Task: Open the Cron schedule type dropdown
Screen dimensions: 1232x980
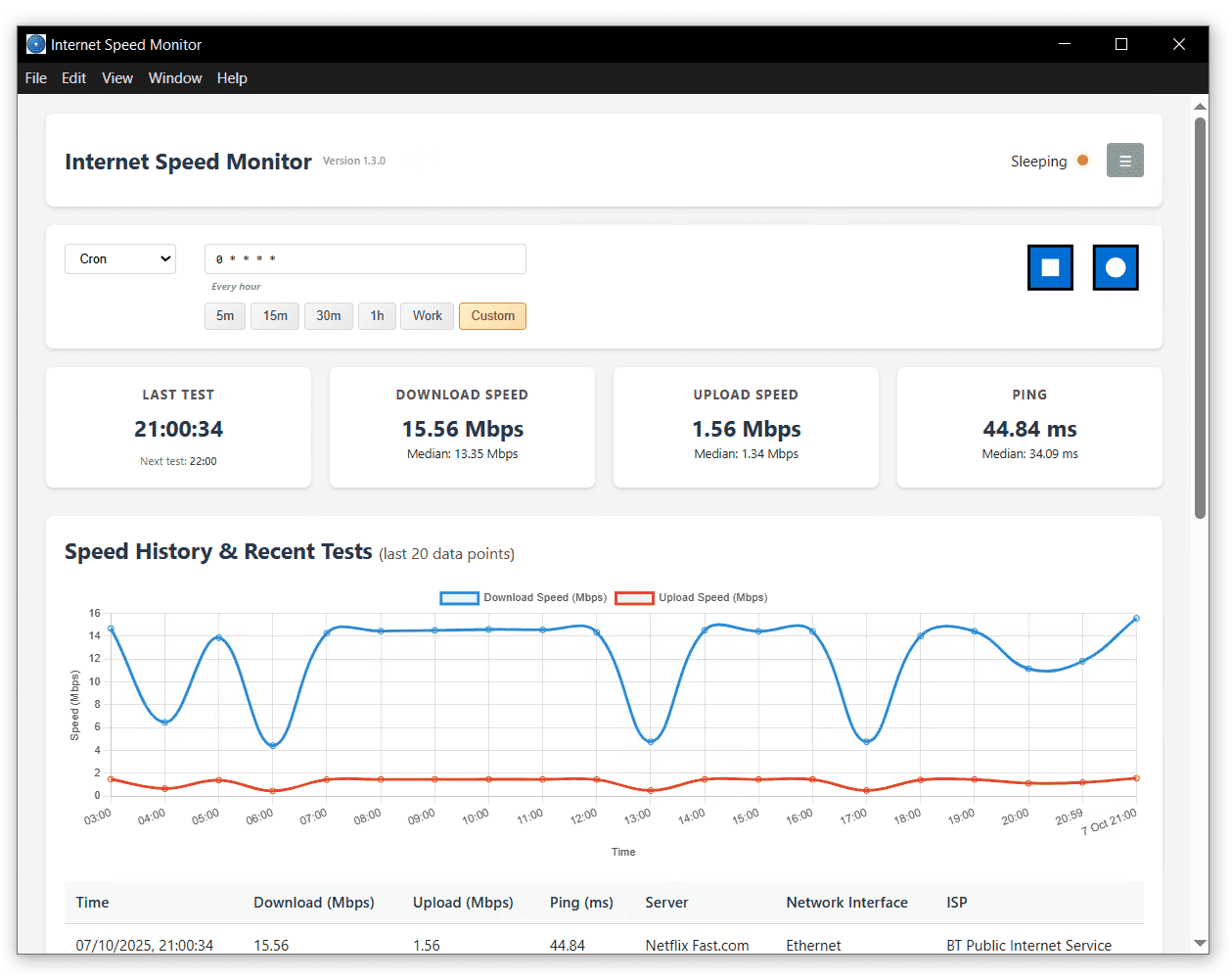Action: pos(119,258)
